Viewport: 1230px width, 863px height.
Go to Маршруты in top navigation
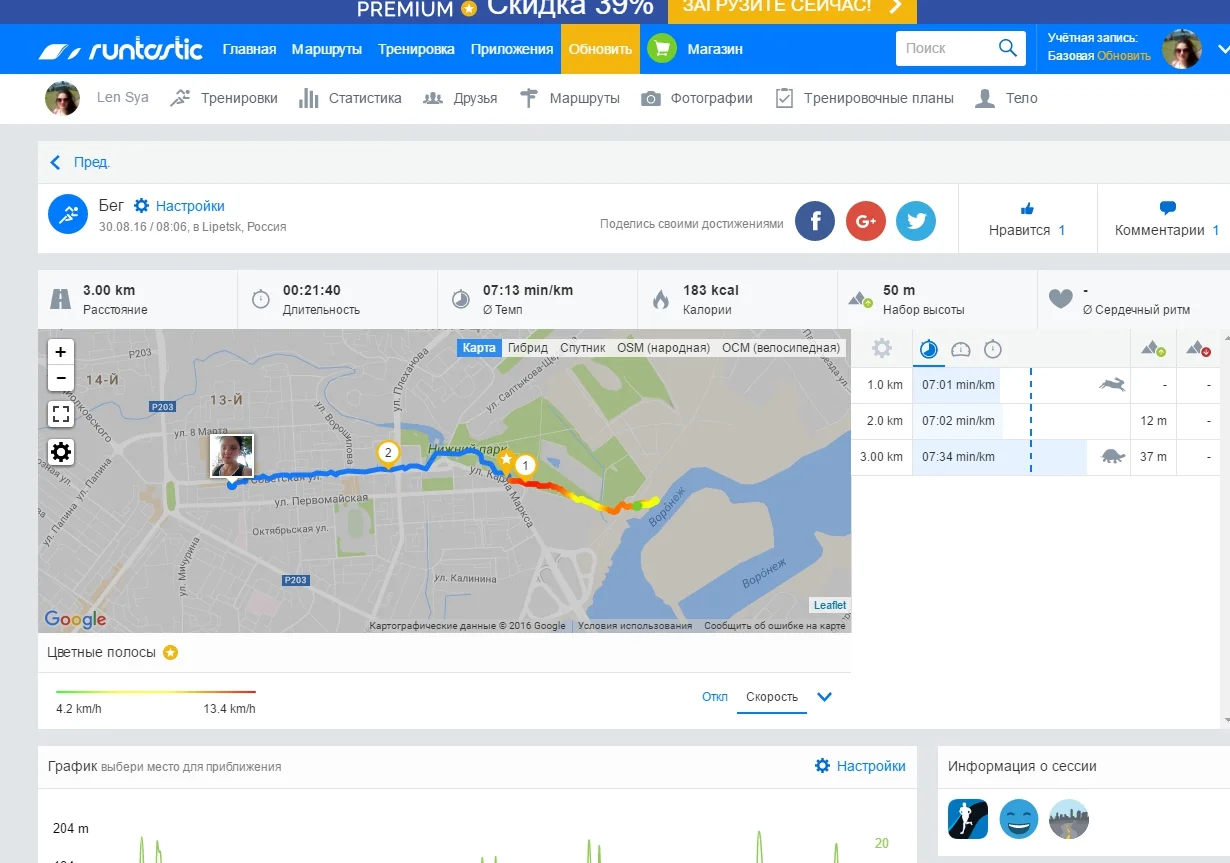327,49
